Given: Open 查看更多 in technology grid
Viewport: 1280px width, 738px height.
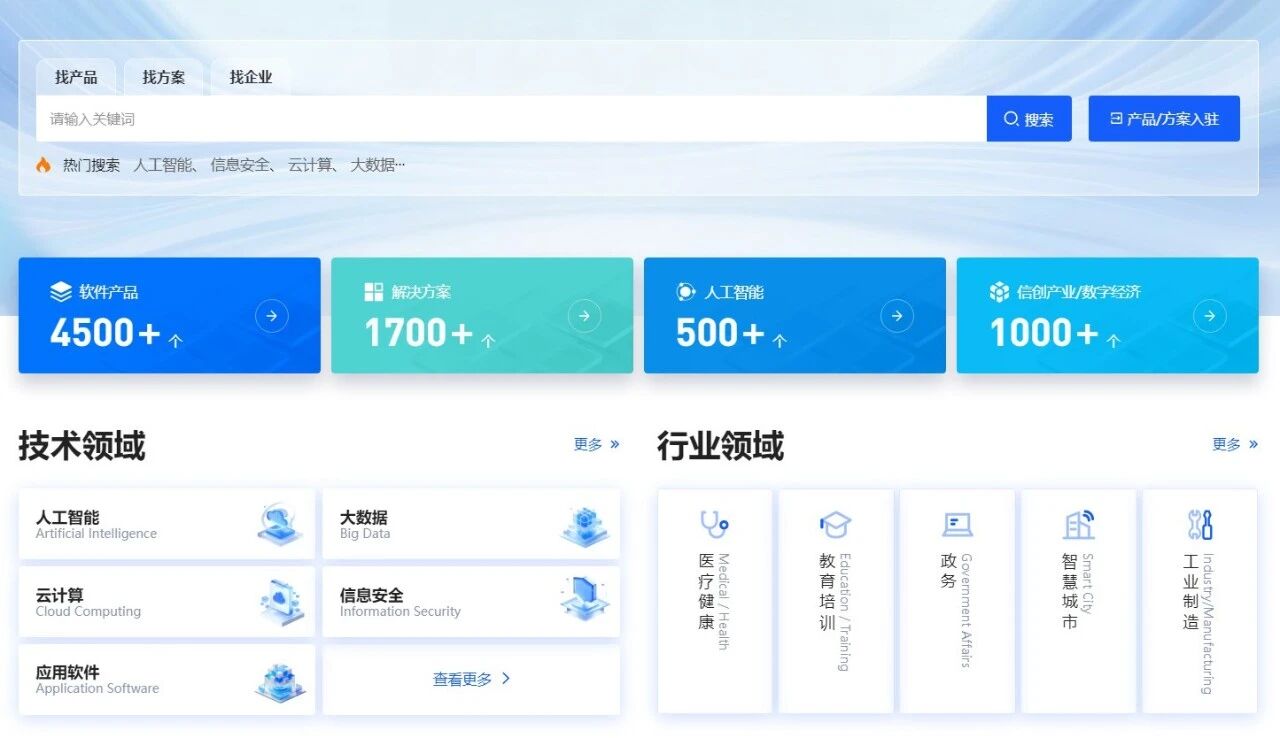Looking at the screenshot, I should pyautogui.click(x=471, y=679).
